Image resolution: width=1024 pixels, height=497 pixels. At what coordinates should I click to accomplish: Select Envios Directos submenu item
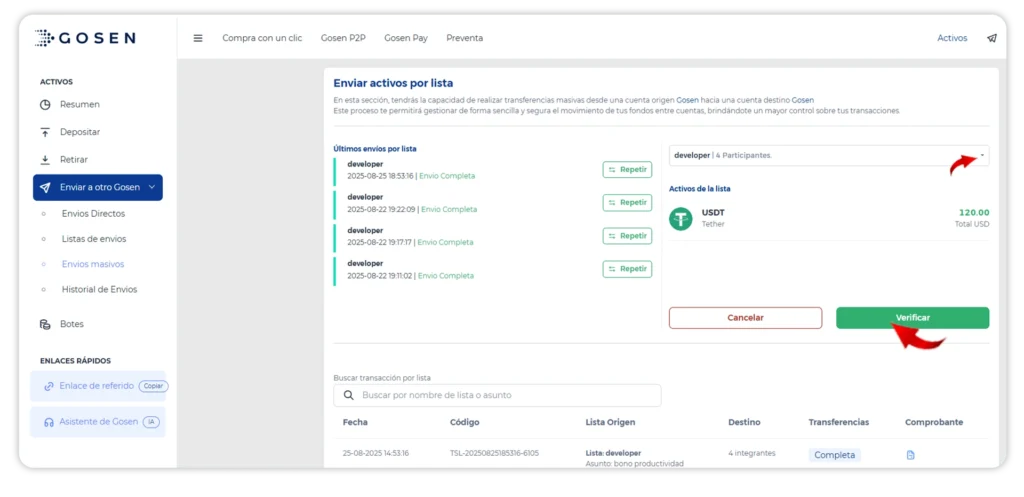tap(93, 213)
